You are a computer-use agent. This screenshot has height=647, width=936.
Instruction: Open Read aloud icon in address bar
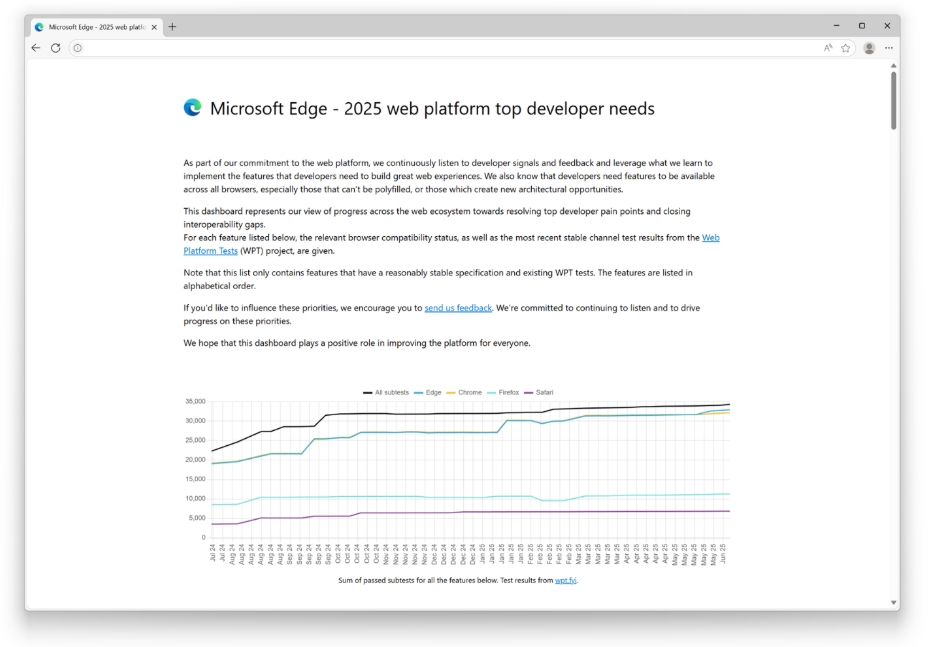pyautogui.click(x=828, y=48)
